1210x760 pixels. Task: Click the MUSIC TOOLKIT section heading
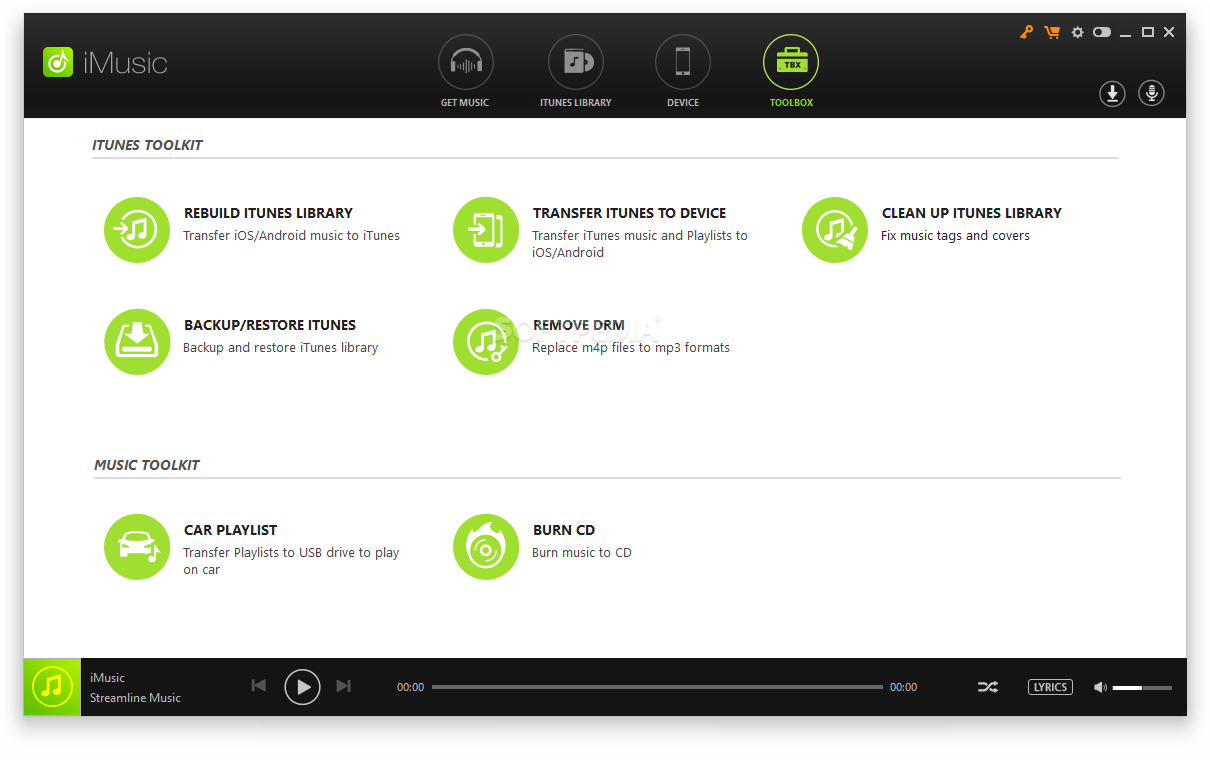point(147,465)
